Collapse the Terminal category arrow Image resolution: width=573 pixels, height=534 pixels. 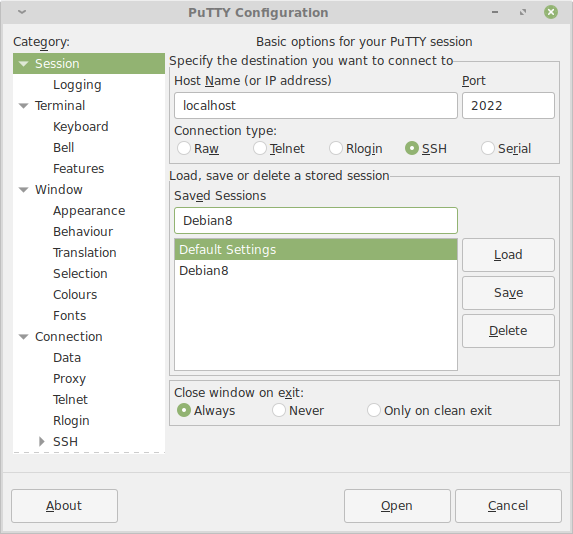pos(23,106)
